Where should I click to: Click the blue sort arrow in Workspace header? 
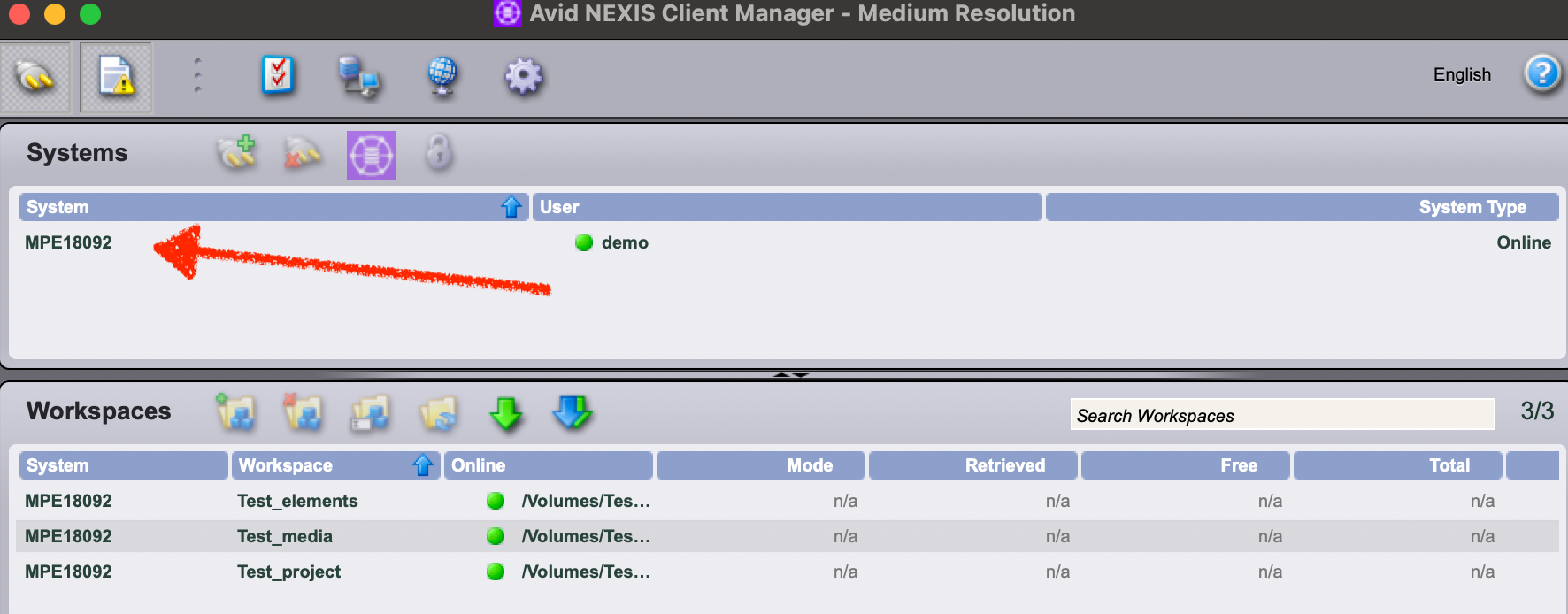pos(423,465)
